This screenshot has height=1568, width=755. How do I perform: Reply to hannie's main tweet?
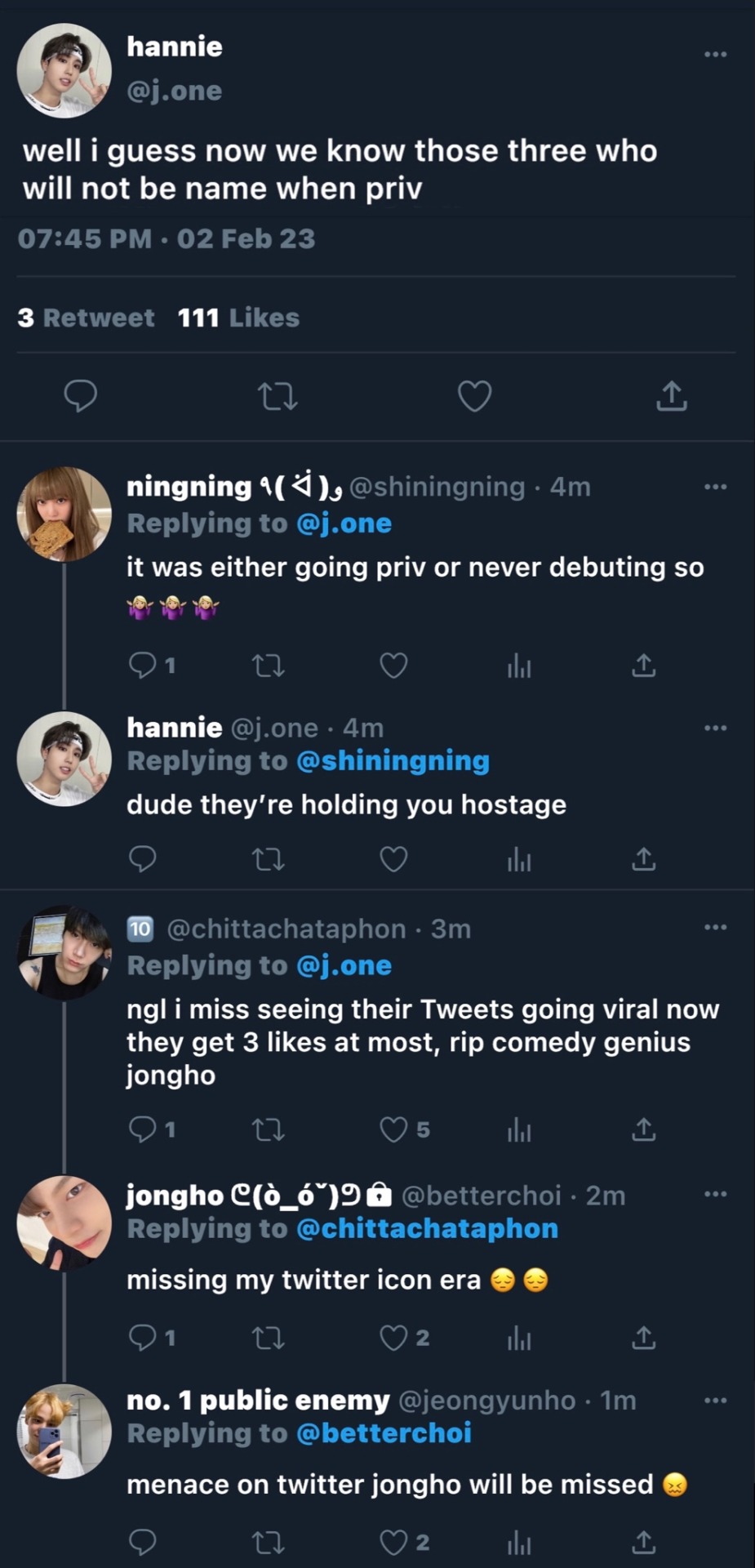coord(81,396)
